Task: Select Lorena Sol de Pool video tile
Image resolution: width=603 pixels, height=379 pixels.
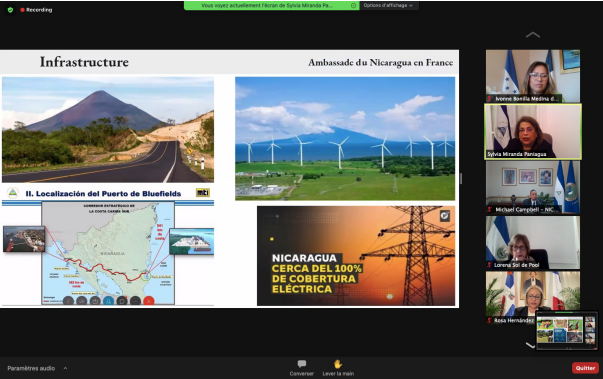Action: point(533,242)
